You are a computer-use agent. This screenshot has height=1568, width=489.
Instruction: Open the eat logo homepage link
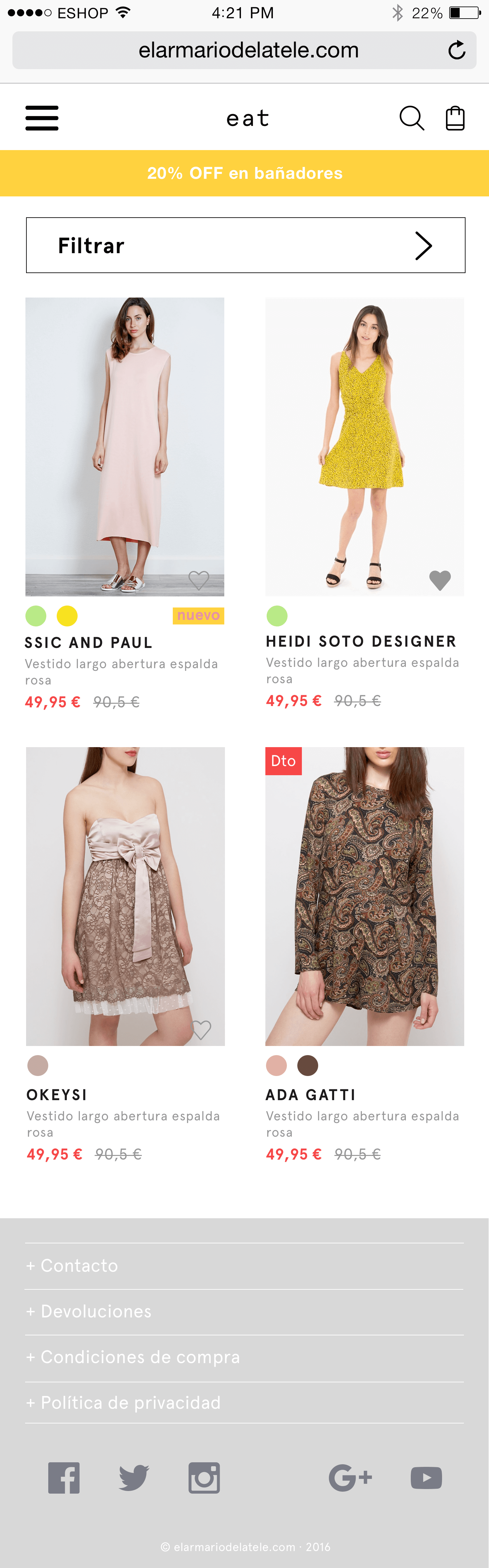247,118
